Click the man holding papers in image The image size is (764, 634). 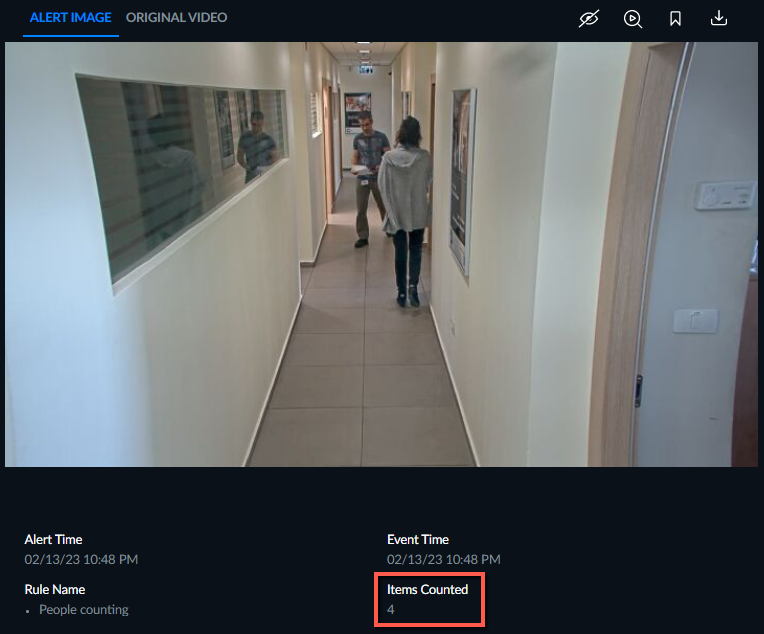367,179
